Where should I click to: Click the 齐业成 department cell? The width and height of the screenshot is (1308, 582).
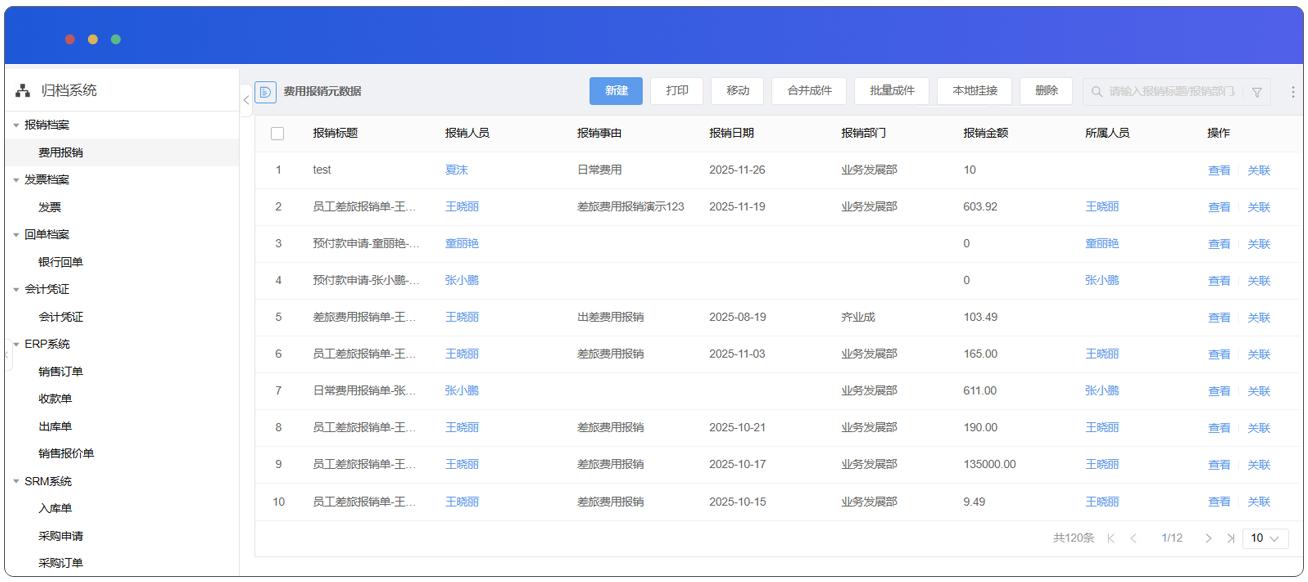point(858,317)
